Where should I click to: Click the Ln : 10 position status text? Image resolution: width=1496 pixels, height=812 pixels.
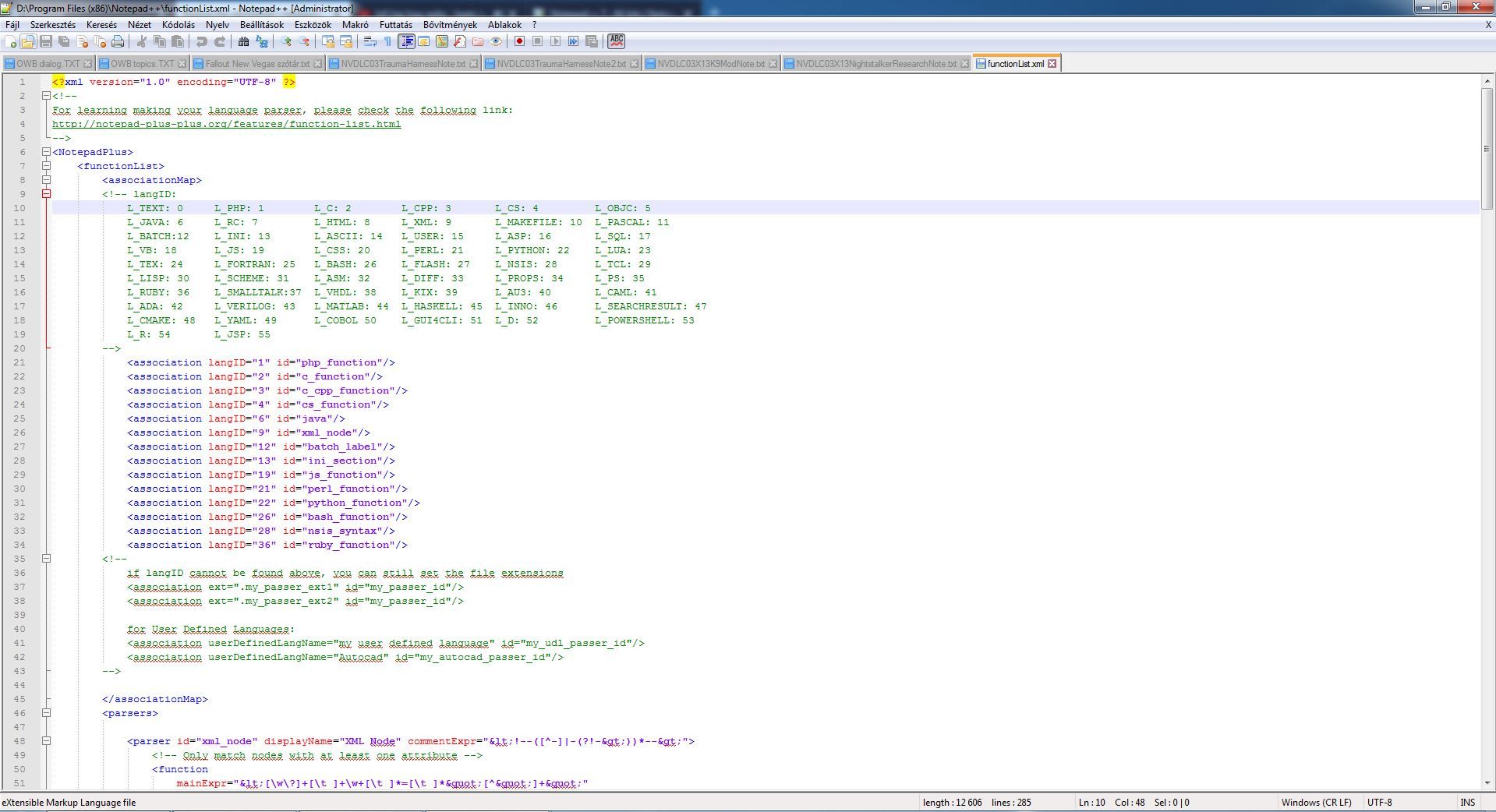[1091, 803]
